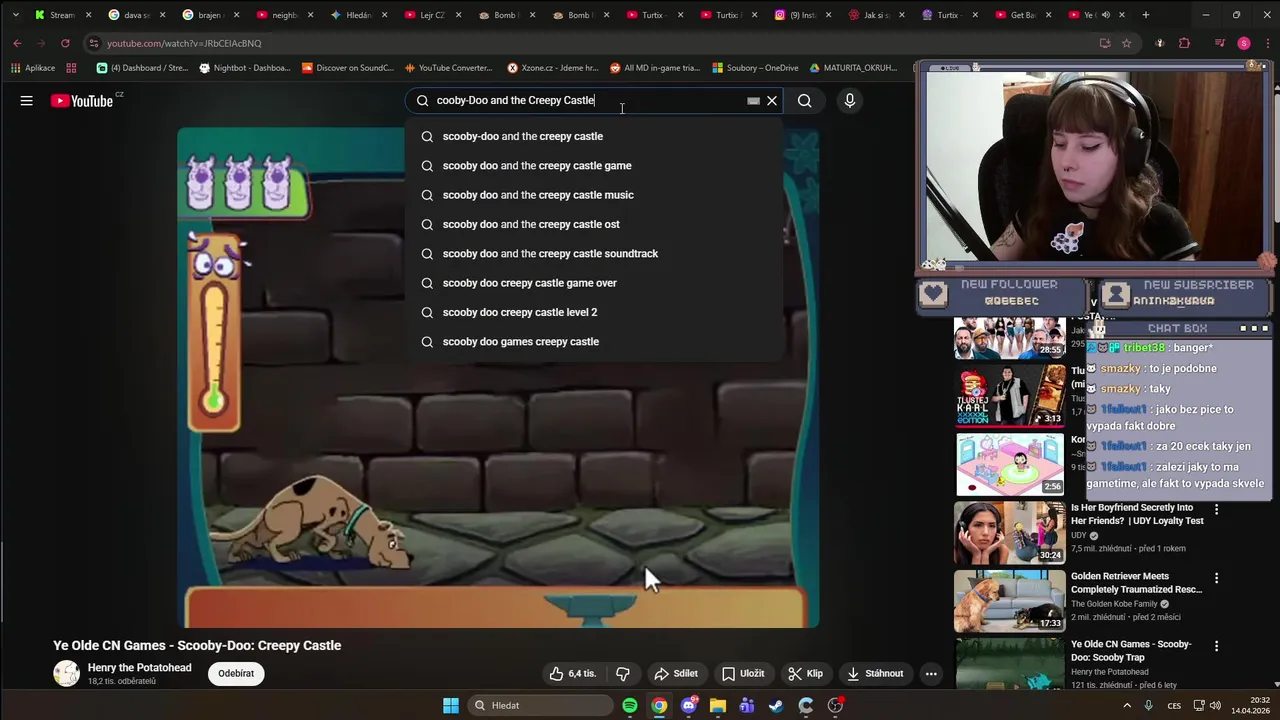The width and height of the screenshot is (1280, 720).
Task: Open 'Golden Retriever Meets Completely Traumatized' video
Action: coord(1137,582)
